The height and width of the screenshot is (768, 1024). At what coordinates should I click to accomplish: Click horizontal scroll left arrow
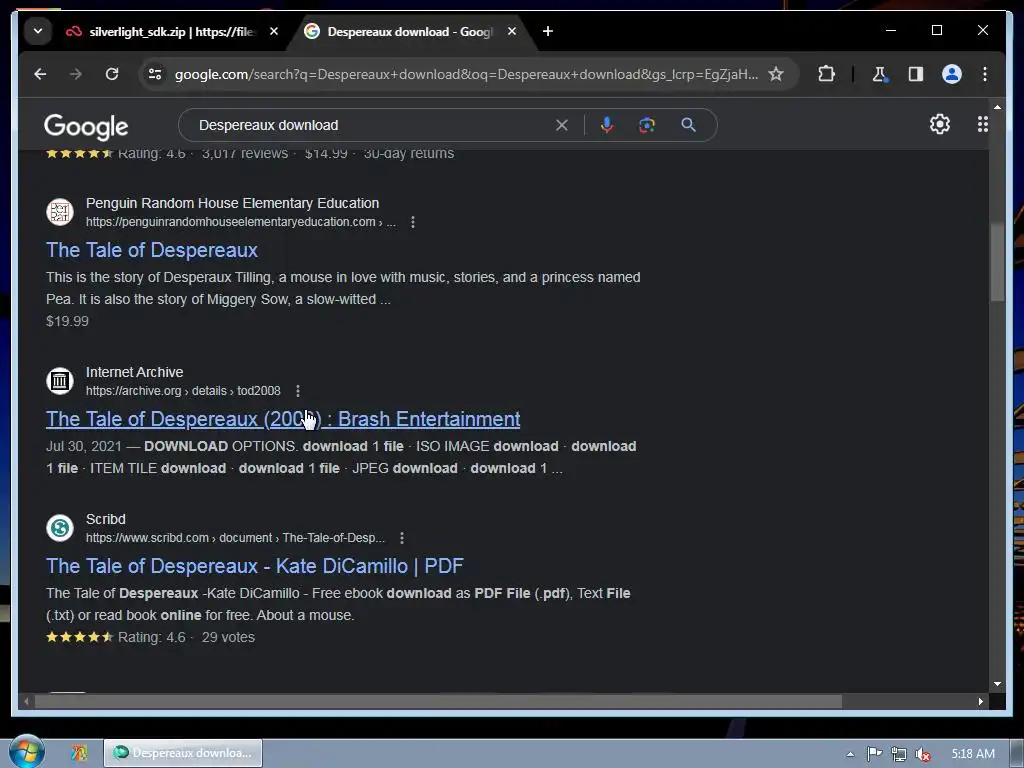click(x=26, y=701)
